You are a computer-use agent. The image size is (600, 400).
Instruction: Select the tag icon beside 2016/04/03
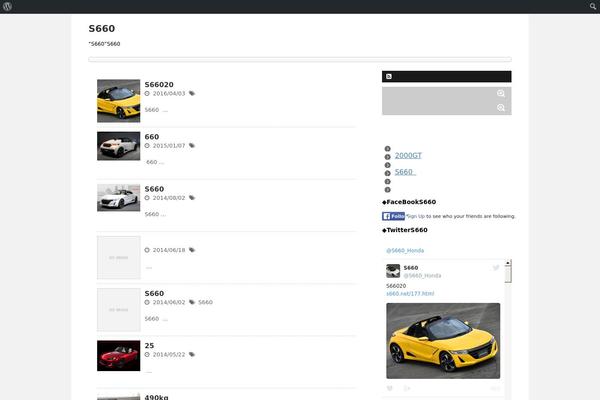point(192,93)
